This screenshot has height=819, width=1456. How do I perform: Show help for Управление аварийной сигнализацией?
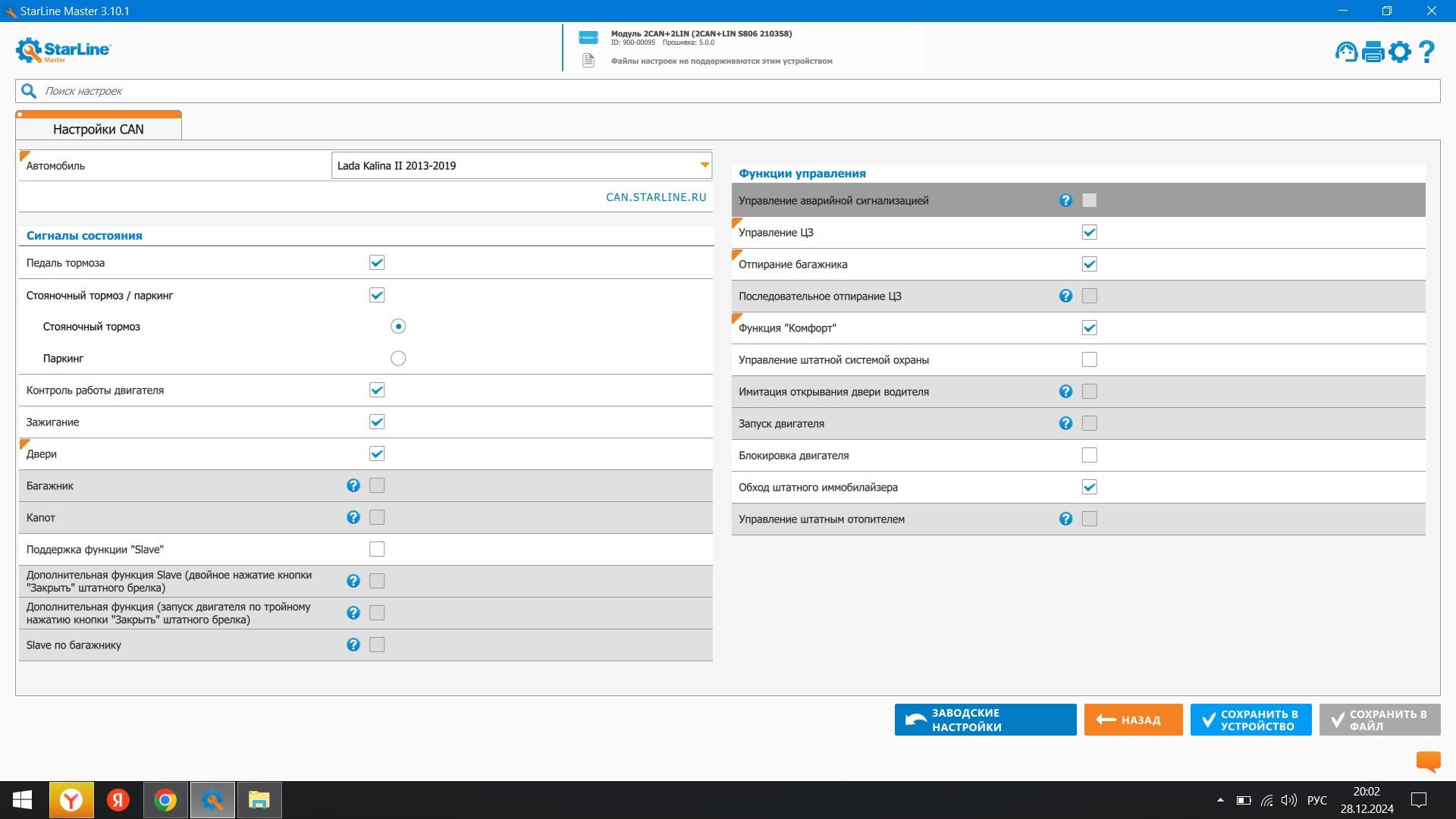(1065, 200)
